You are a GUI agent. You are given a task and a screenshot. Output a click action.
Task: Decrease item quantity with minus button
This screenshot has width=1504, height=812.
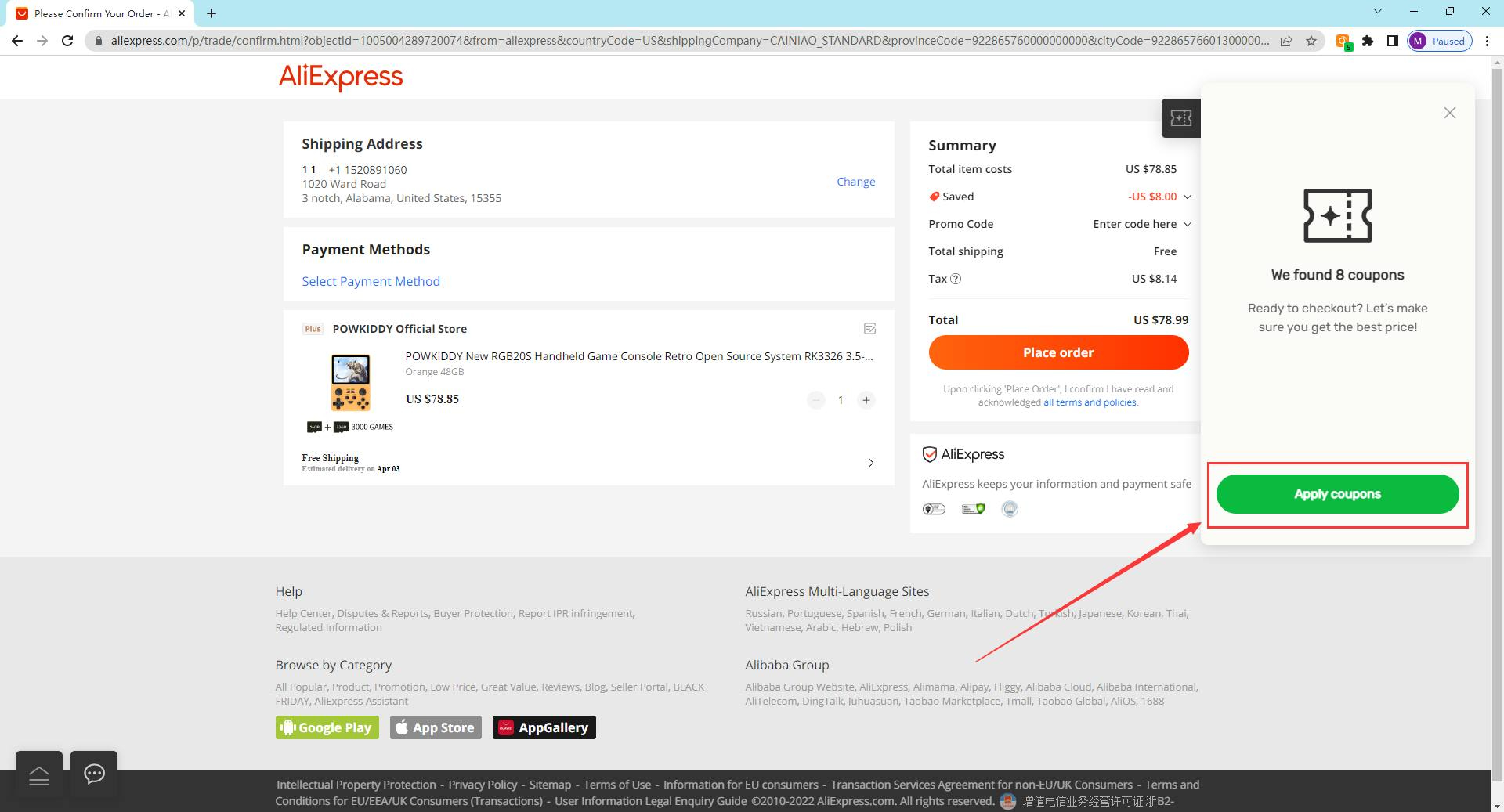[x=816, y=400]
